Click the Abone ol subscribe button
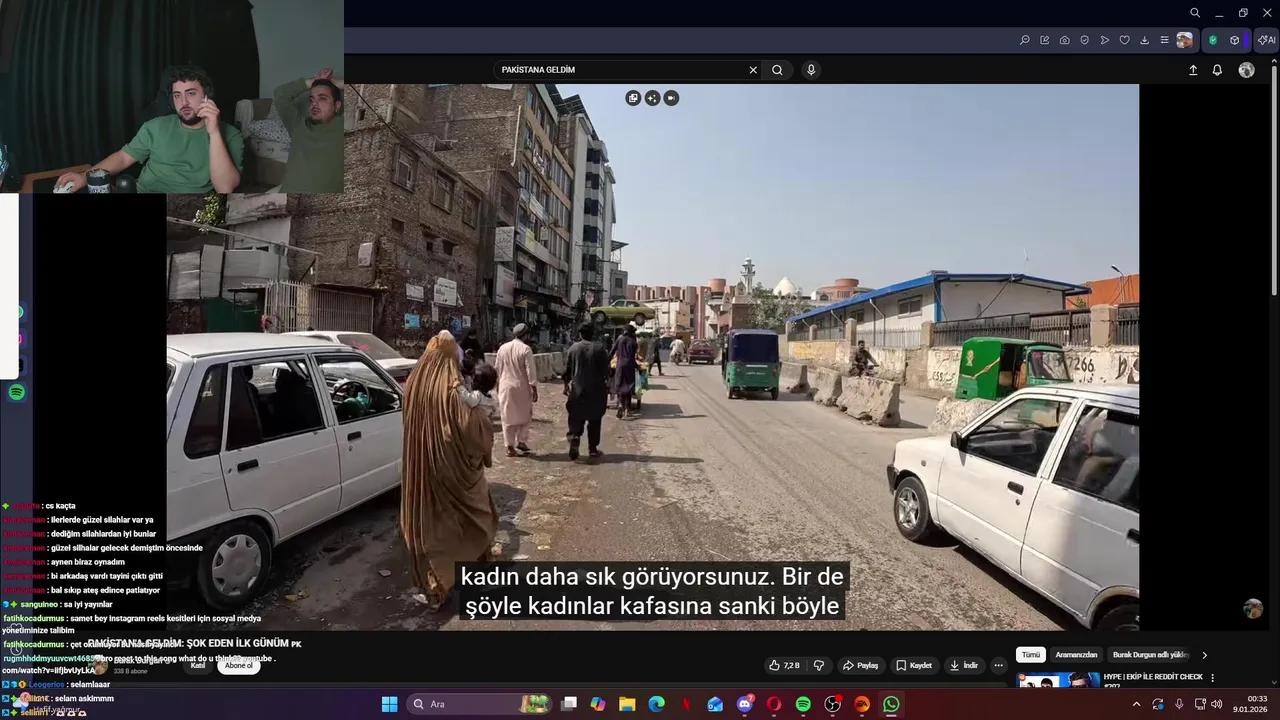 (x=238, y=665)
